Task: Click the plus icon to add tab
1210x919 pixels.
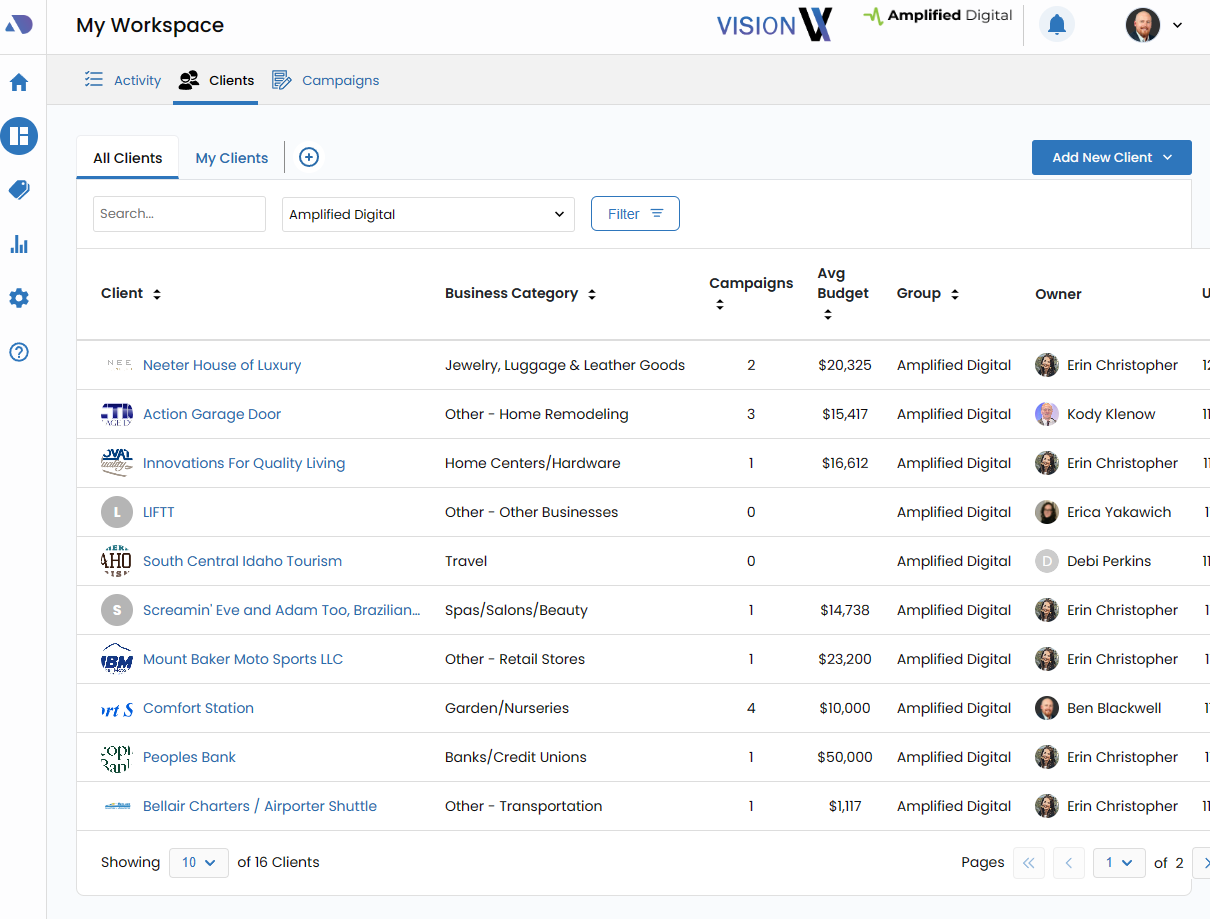Action: coord(309,157)
